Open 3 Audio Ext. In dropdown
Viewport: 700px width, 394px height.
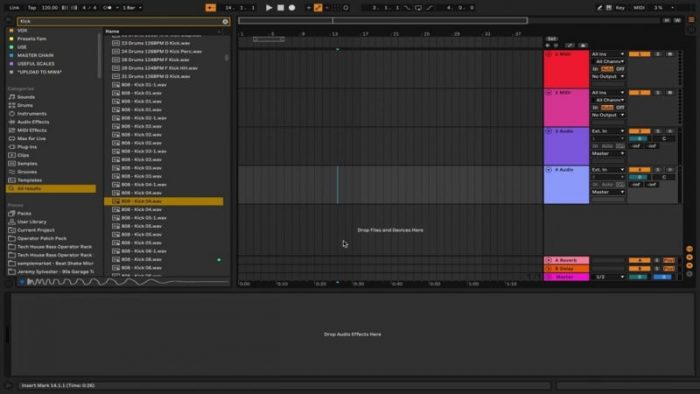(x=608, y=131)
